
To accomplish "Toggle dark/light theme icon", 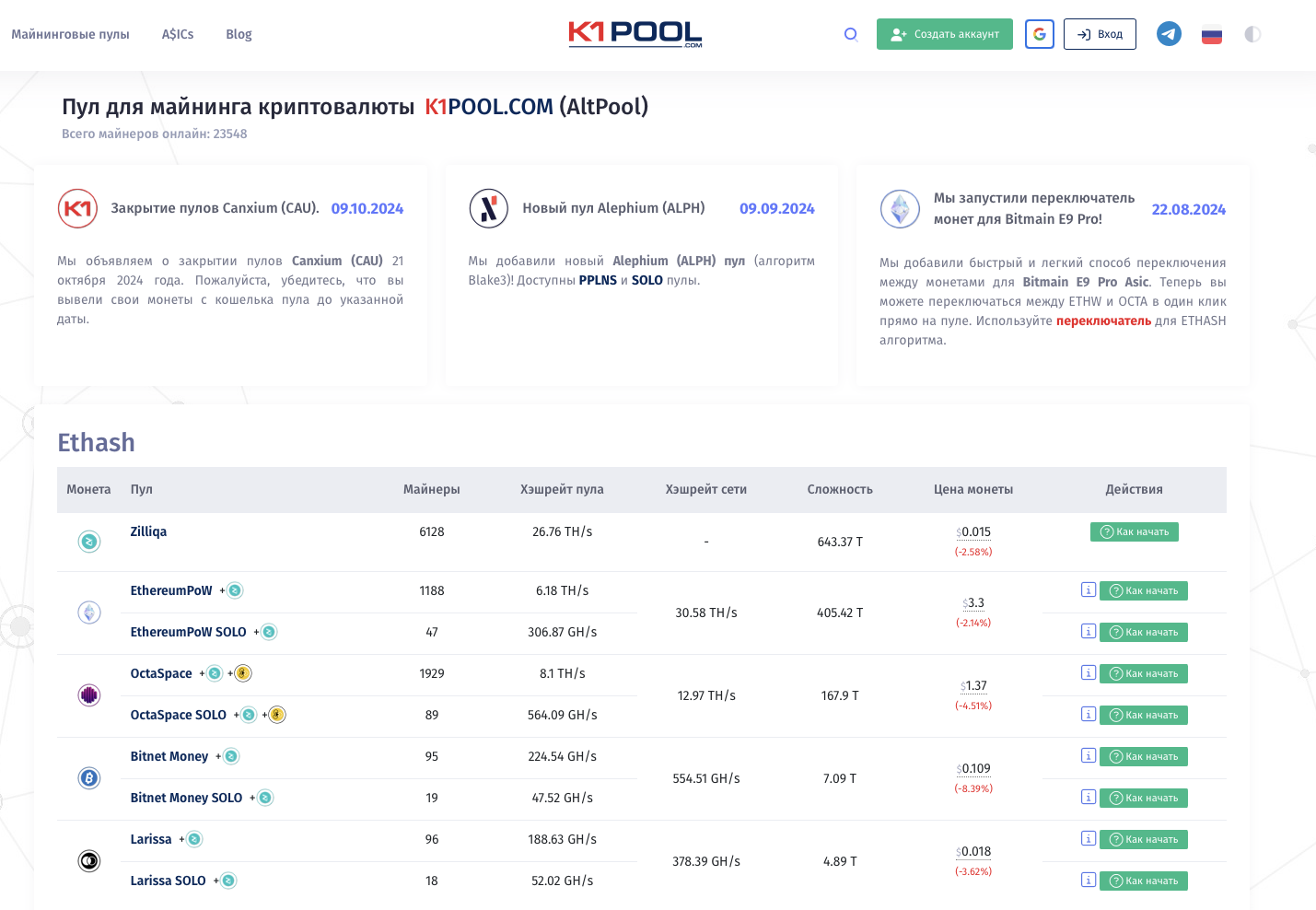I will pyautogui.click(x=1252, y=34).
